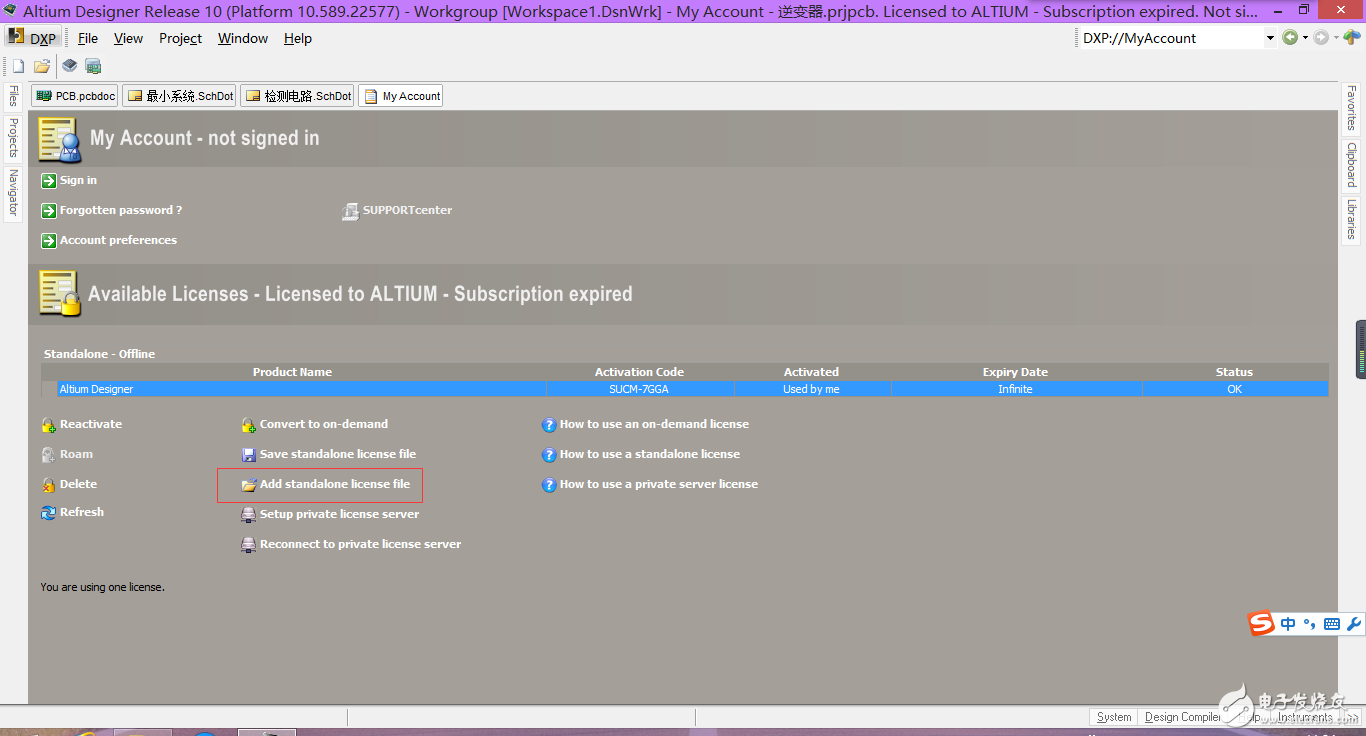This screenshot has width=1366, height=736.
Task: Go to the DXP home page icon
Action: 1352,38
